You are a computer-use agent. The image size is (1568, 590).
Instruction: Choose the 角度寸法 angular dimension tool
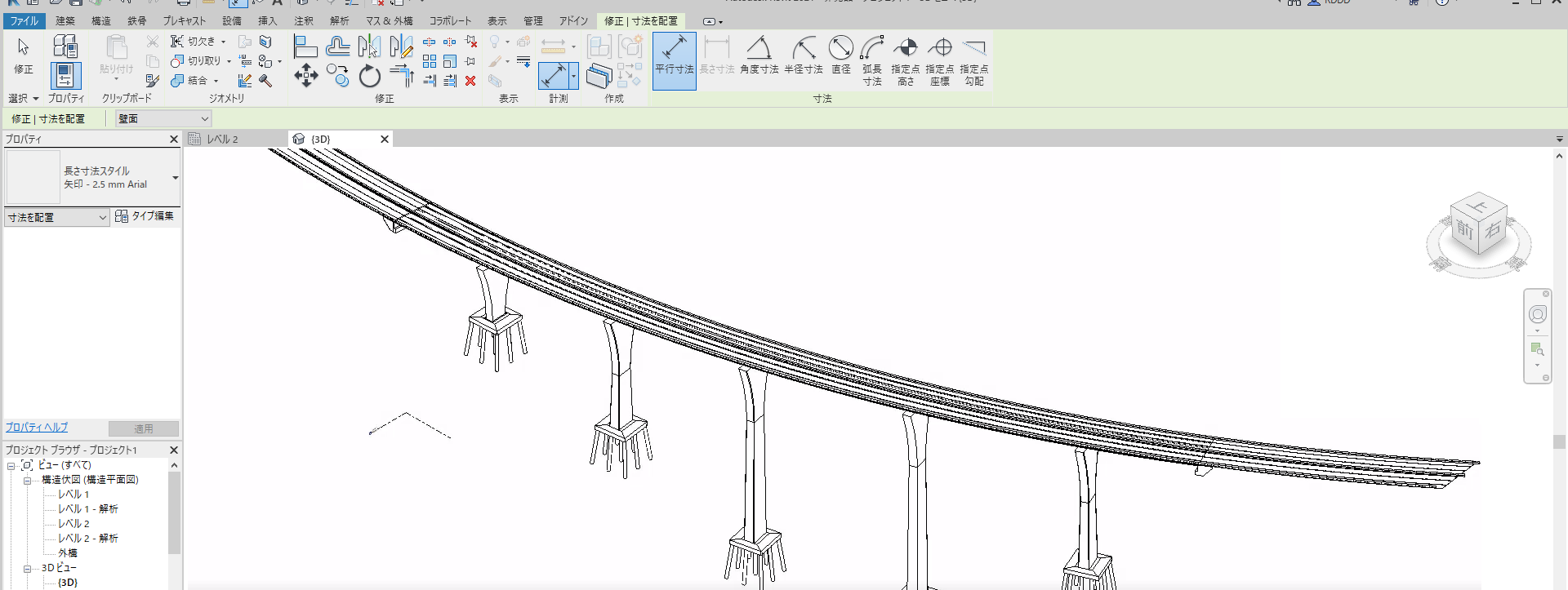[759, 55]
